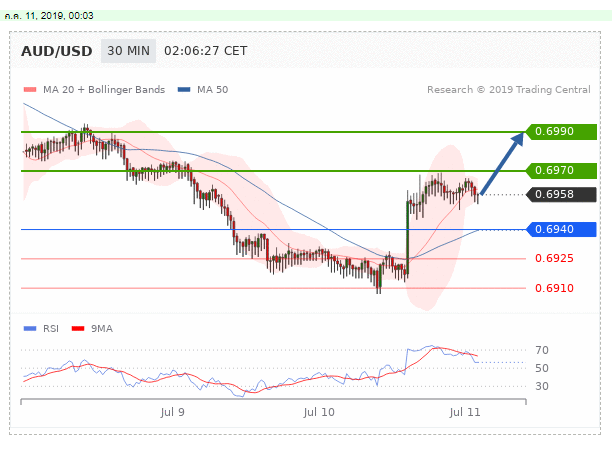Click the MA 50 blue legend swatch
Image resolution: width=612 pixels, height=449 pixels.
tap(184, 90)
